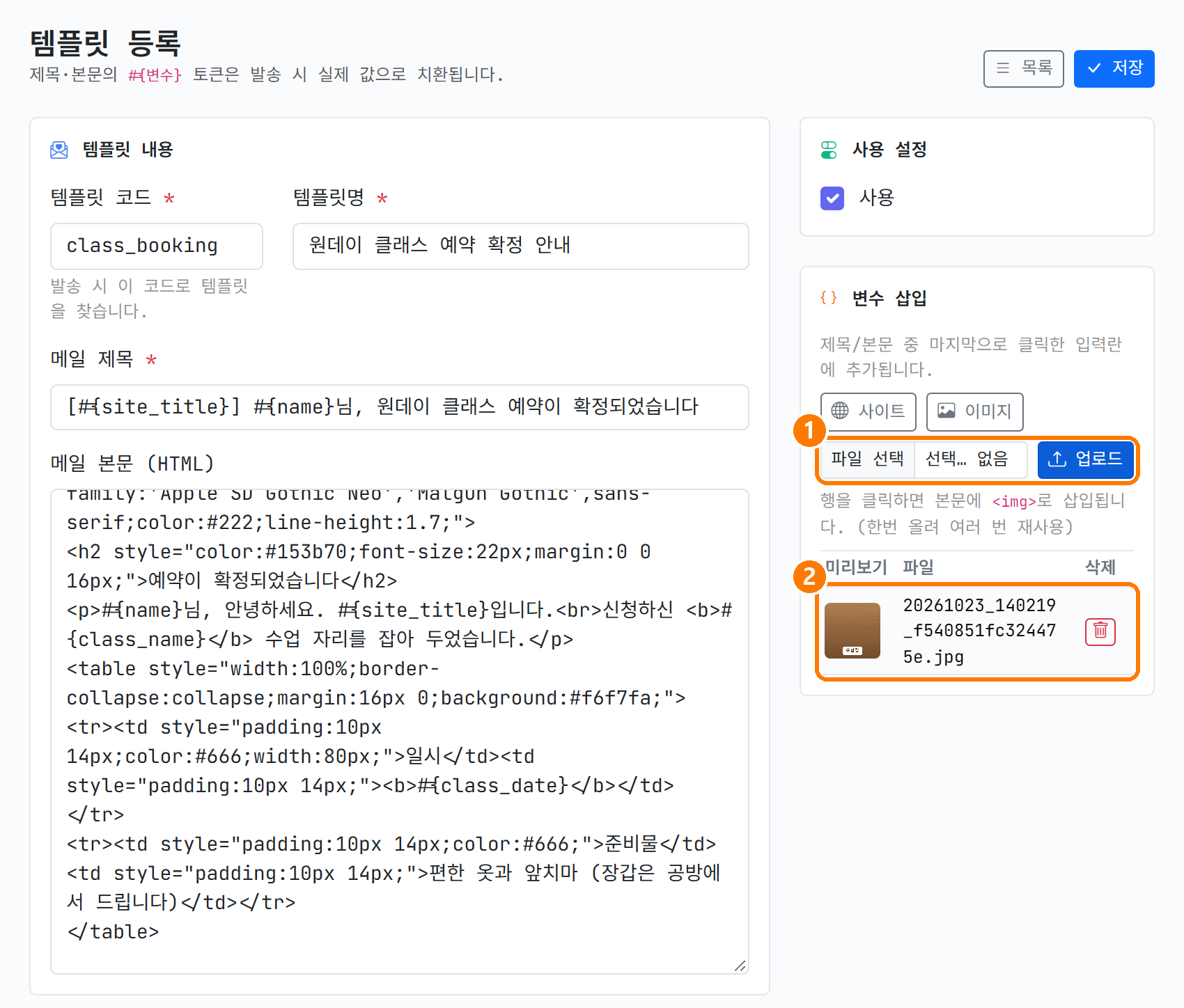Viewport: 1184px width, 1008px height.
Task: Click the 사용 설정 toggle icon
Action: coord(829,150)
